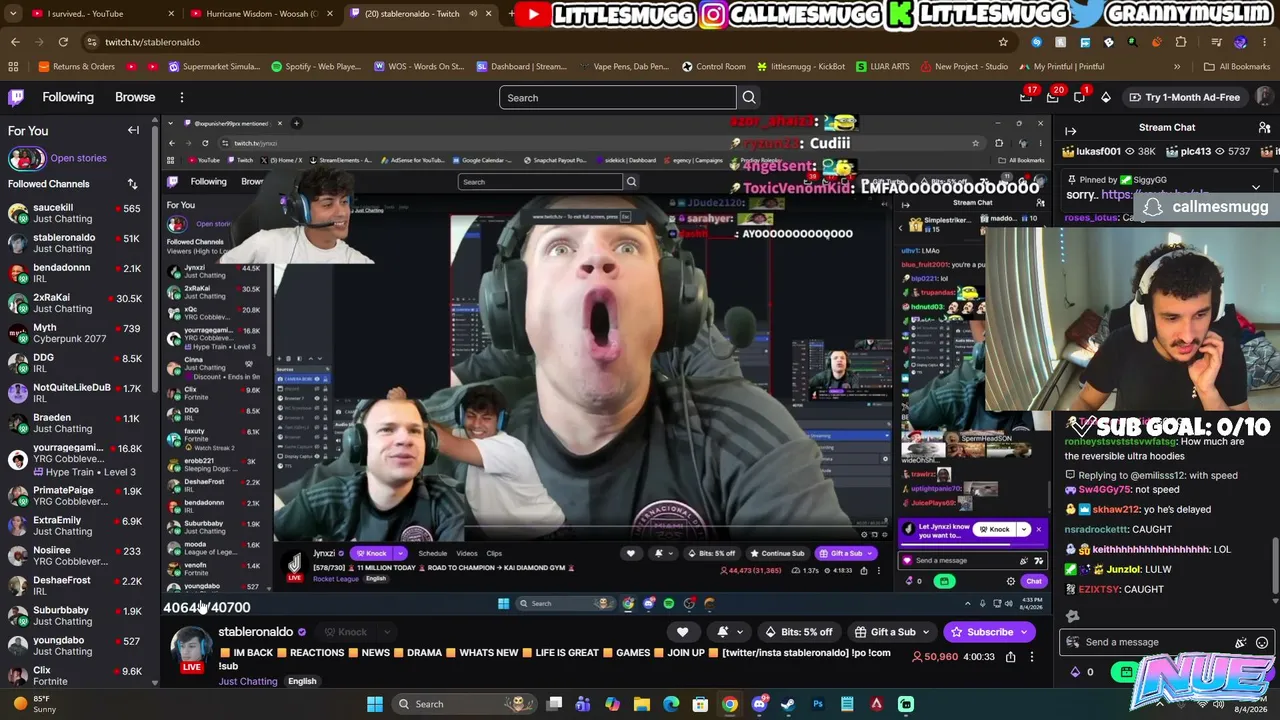Viewport: 1280px width, 720px height.
Task: Open the chat emote picker
Action: coord(1262,643)
